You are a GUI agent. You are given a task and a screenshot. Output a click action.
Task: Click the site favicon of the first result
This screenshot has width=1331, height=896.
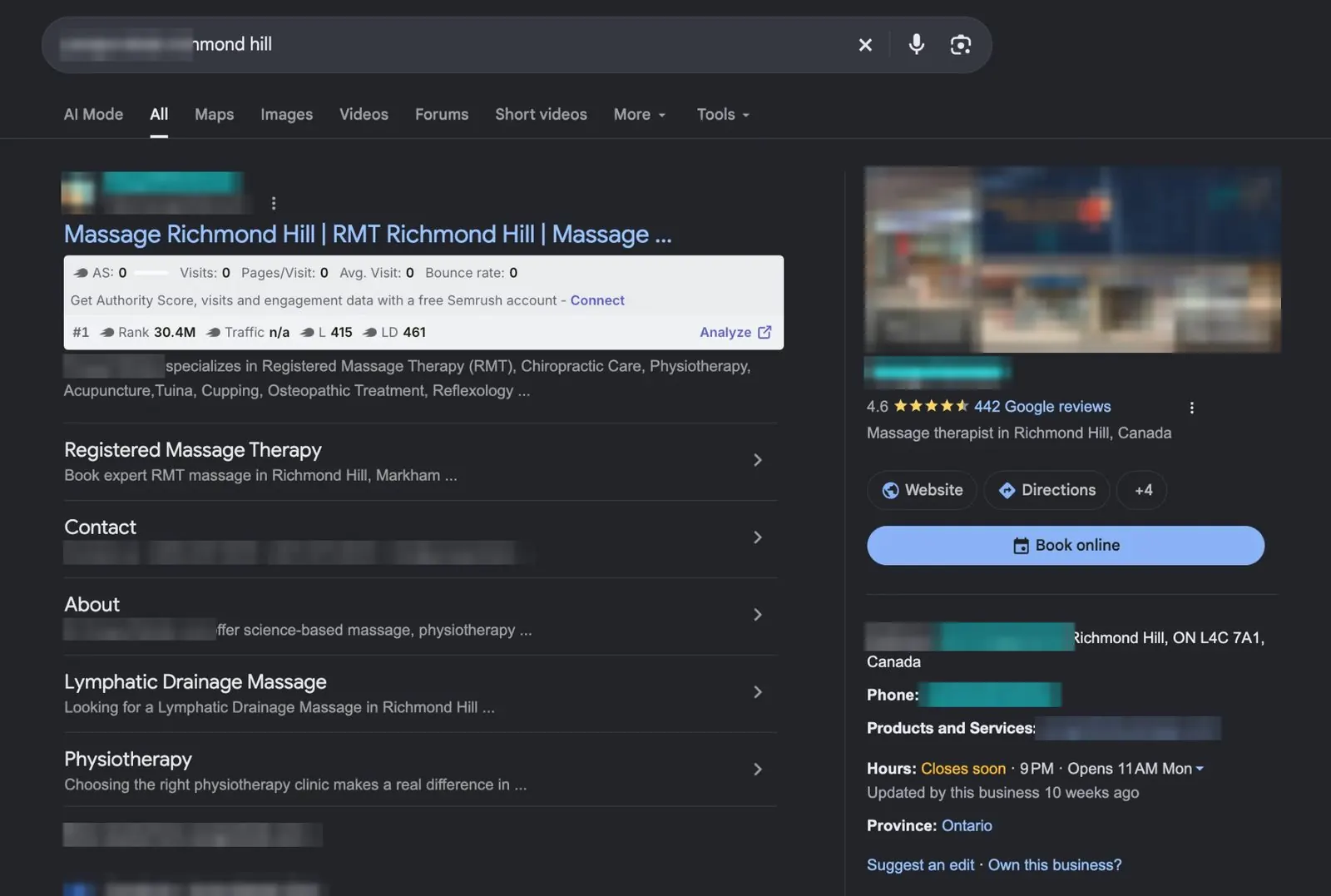tap(78, 192)
